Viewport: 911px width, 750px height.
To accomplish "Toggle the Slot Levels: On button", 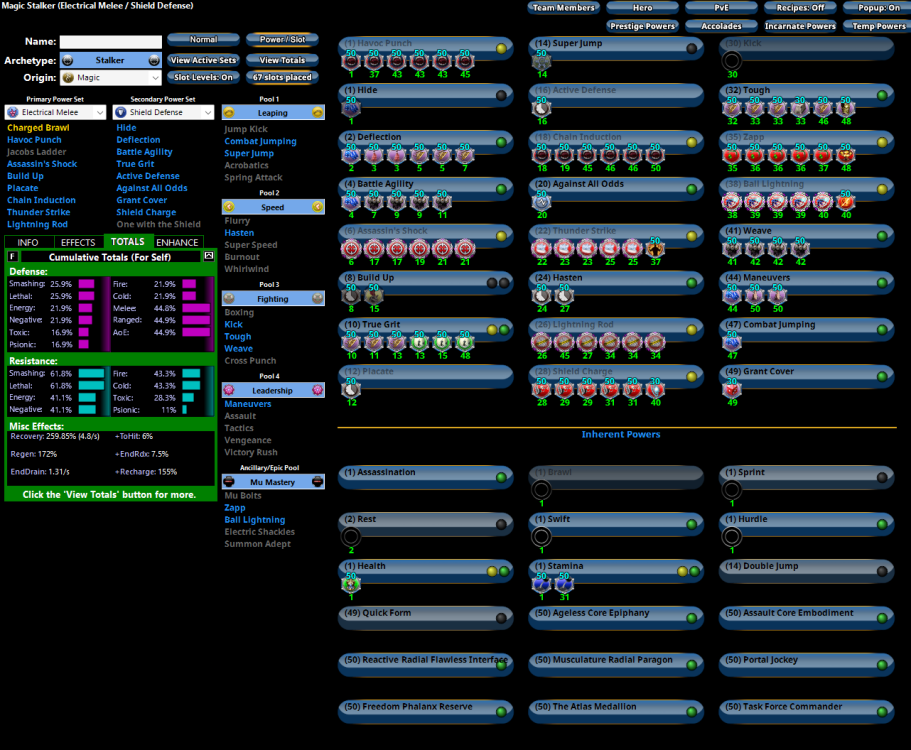I will coord(202,77).
